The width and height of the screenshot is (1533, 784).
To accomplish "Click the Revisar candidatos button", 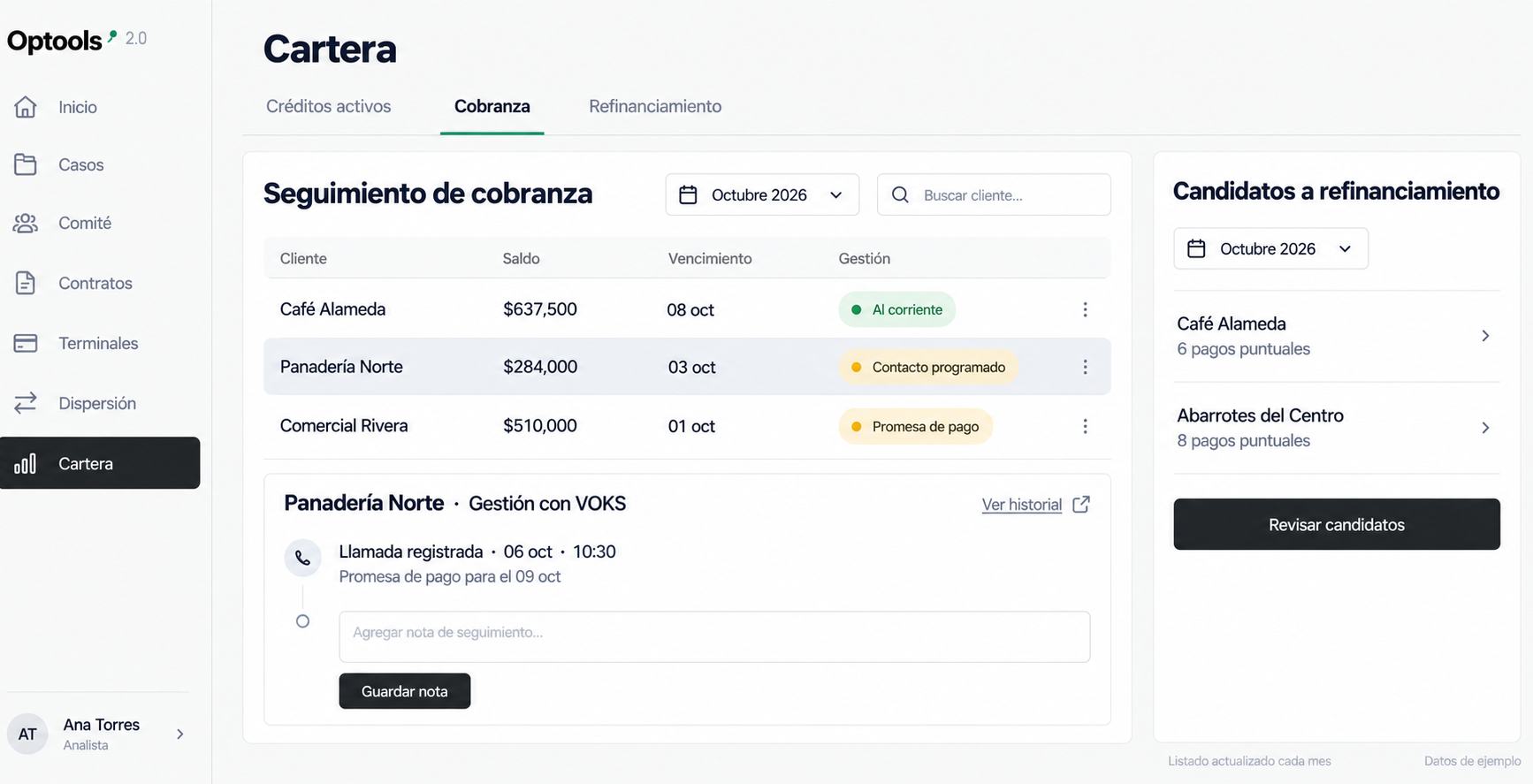I will point(1337,524).
